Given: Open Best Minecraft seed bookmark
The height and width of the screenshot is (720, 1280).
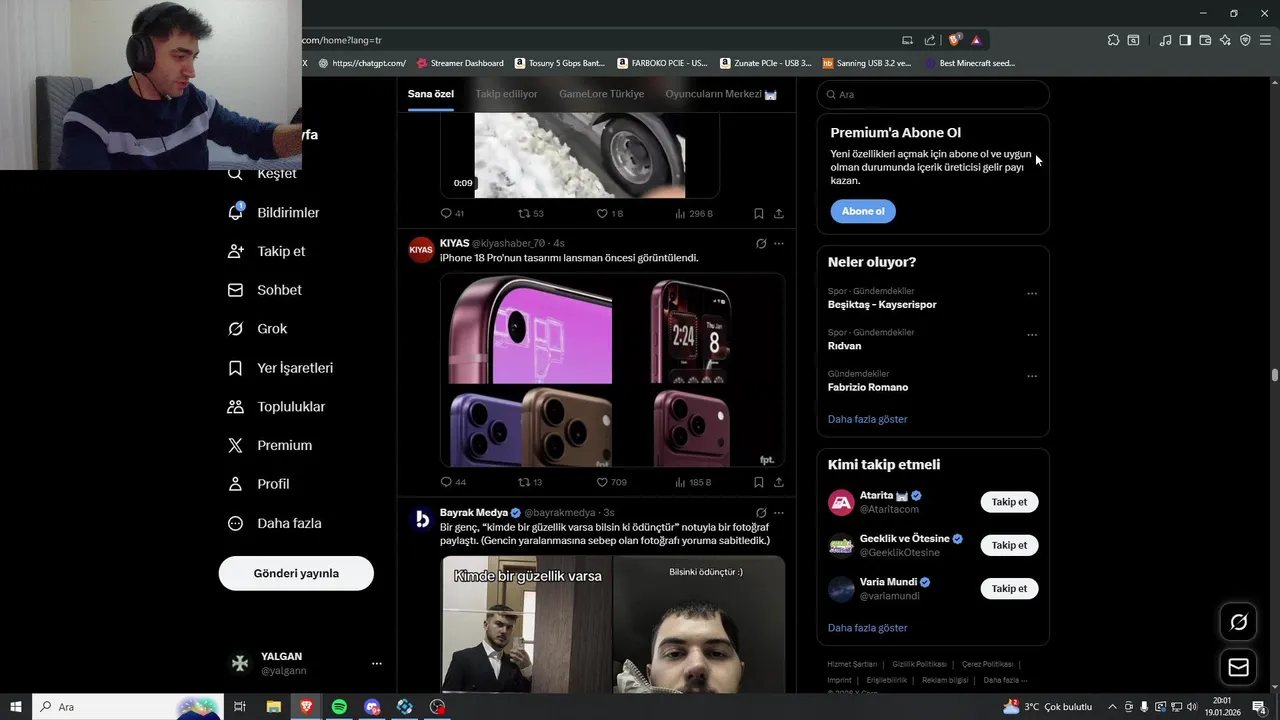Looking at the screenshot, I should 970,63.
